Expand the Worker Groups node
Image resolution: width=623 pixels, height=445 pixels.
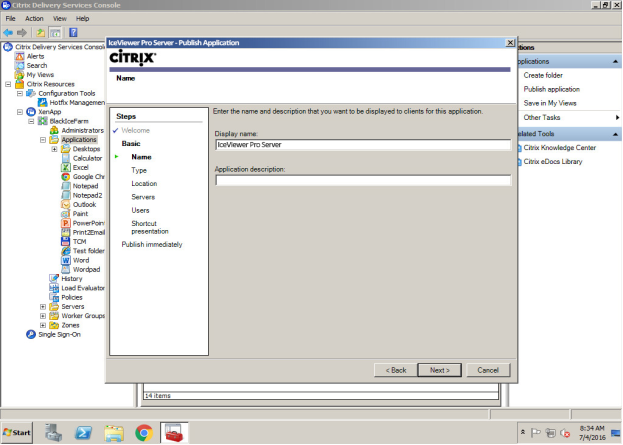(x=43, y=316)
